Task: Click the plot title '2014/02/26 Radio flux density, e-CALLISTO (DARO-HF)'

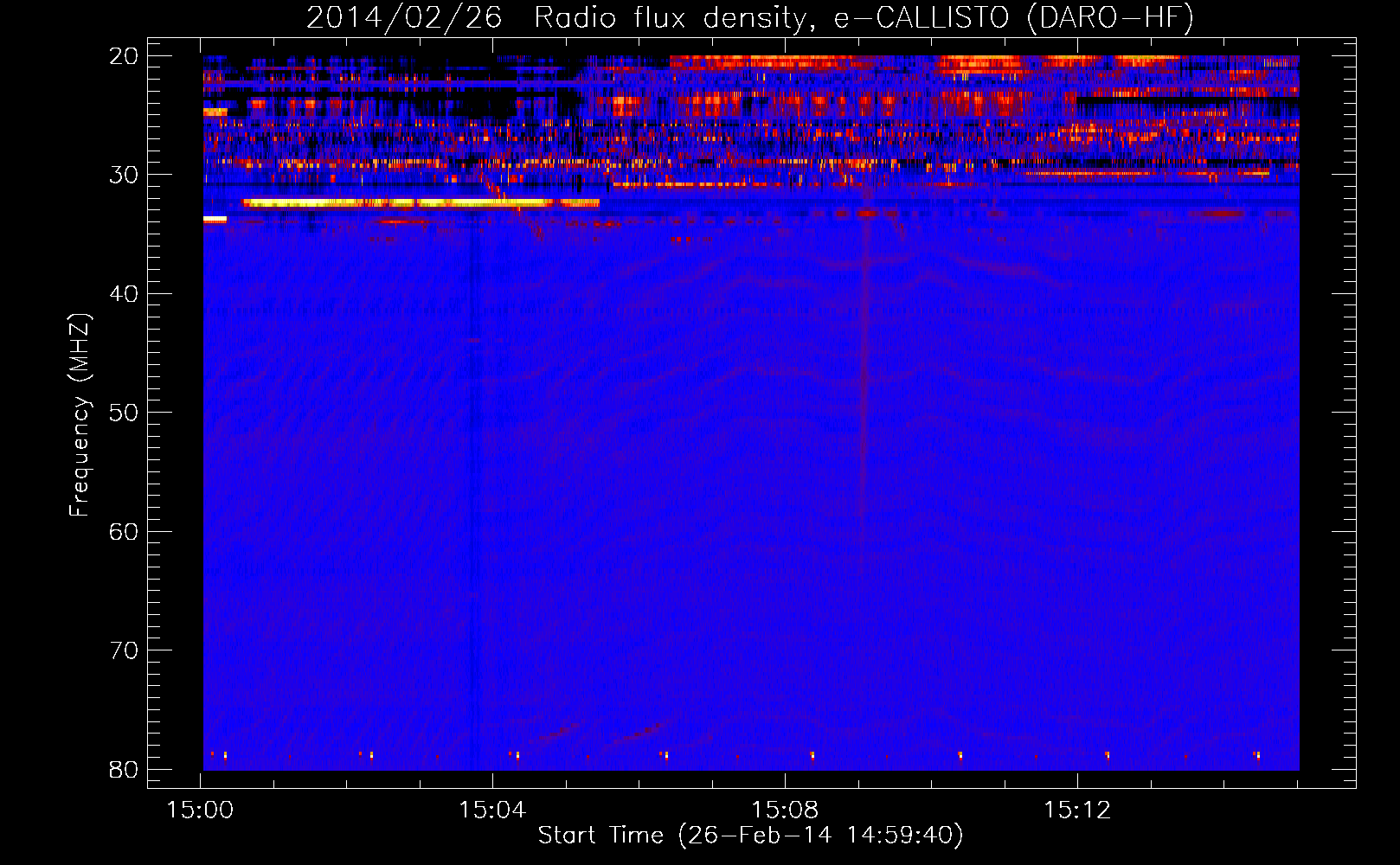Action: (750, 17)
